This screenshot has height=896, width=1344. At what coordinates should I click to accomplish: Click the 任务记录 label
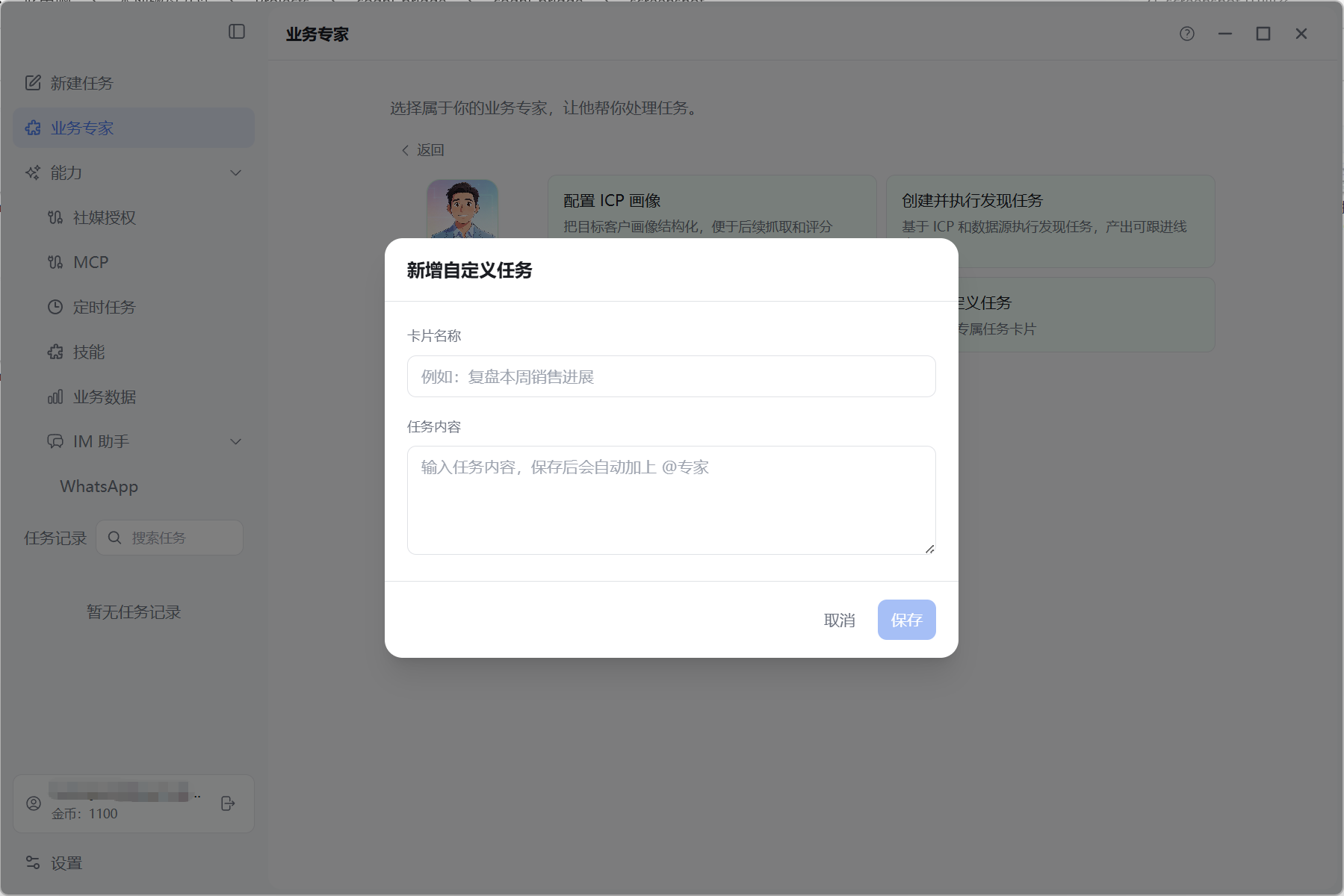pyautogui.click(x=55, y=538)
